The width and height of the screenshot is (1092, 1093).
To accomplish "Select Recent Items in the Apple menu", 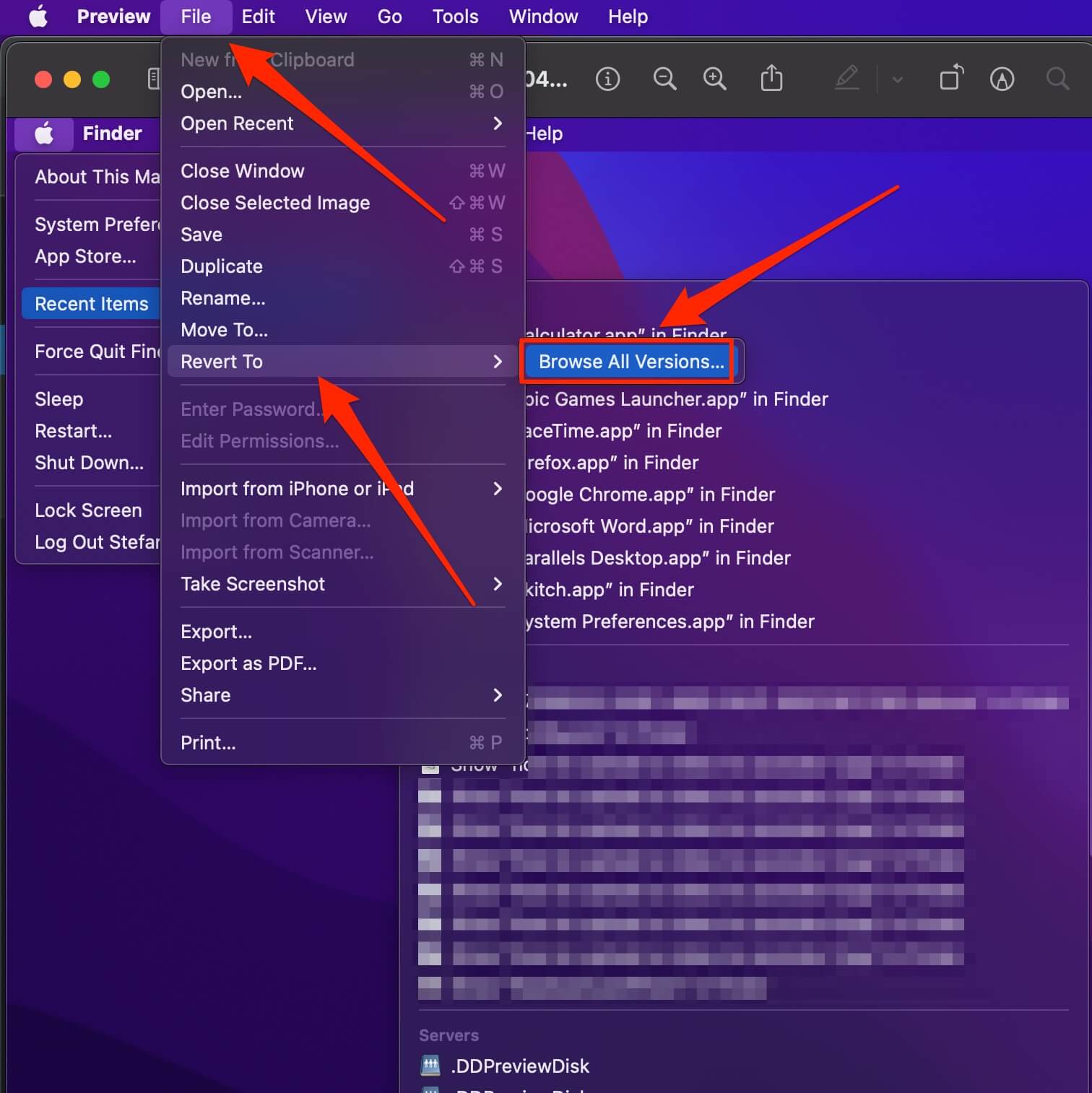I will (x=92, y=304).
